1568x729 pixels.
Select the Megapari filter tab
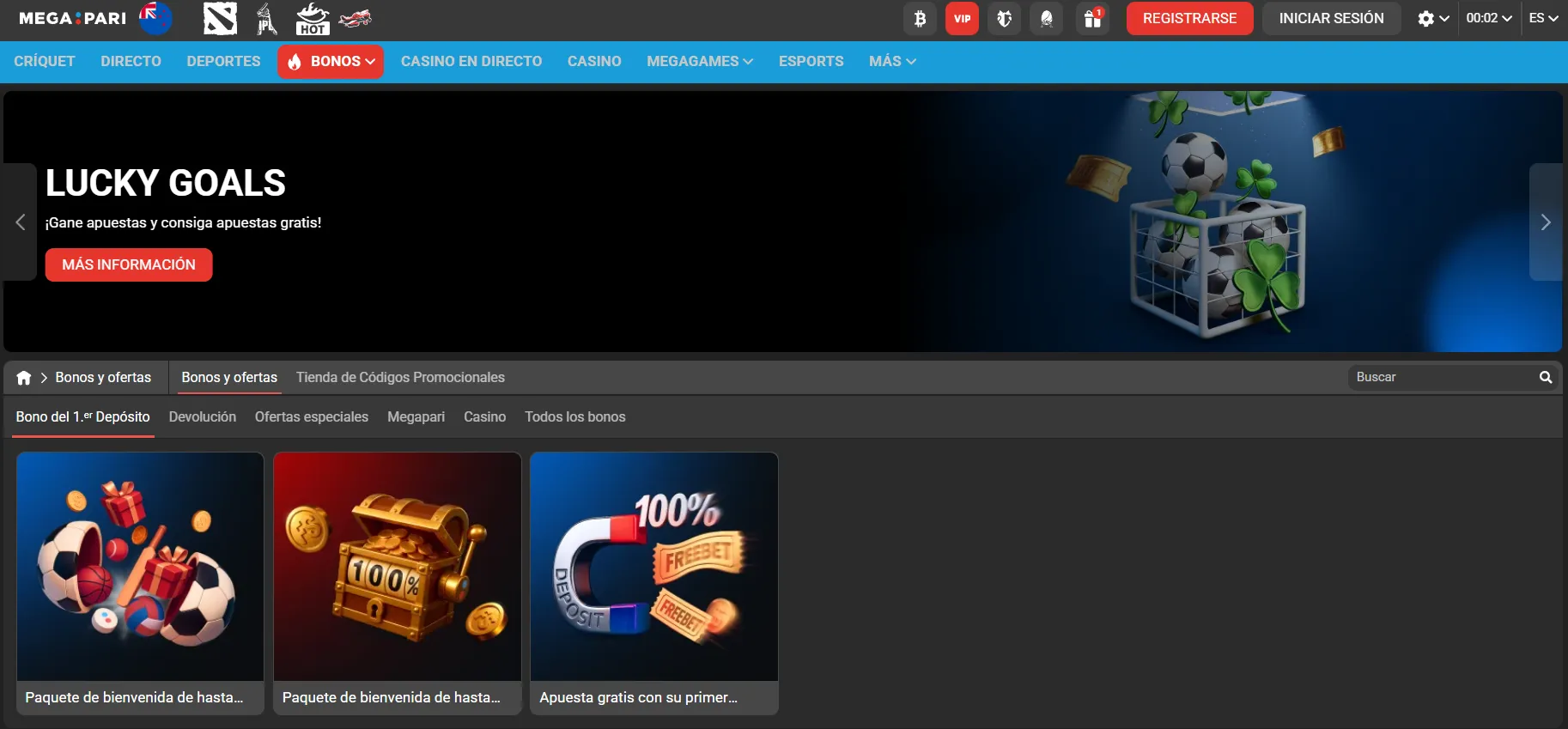tap(416, 417)
